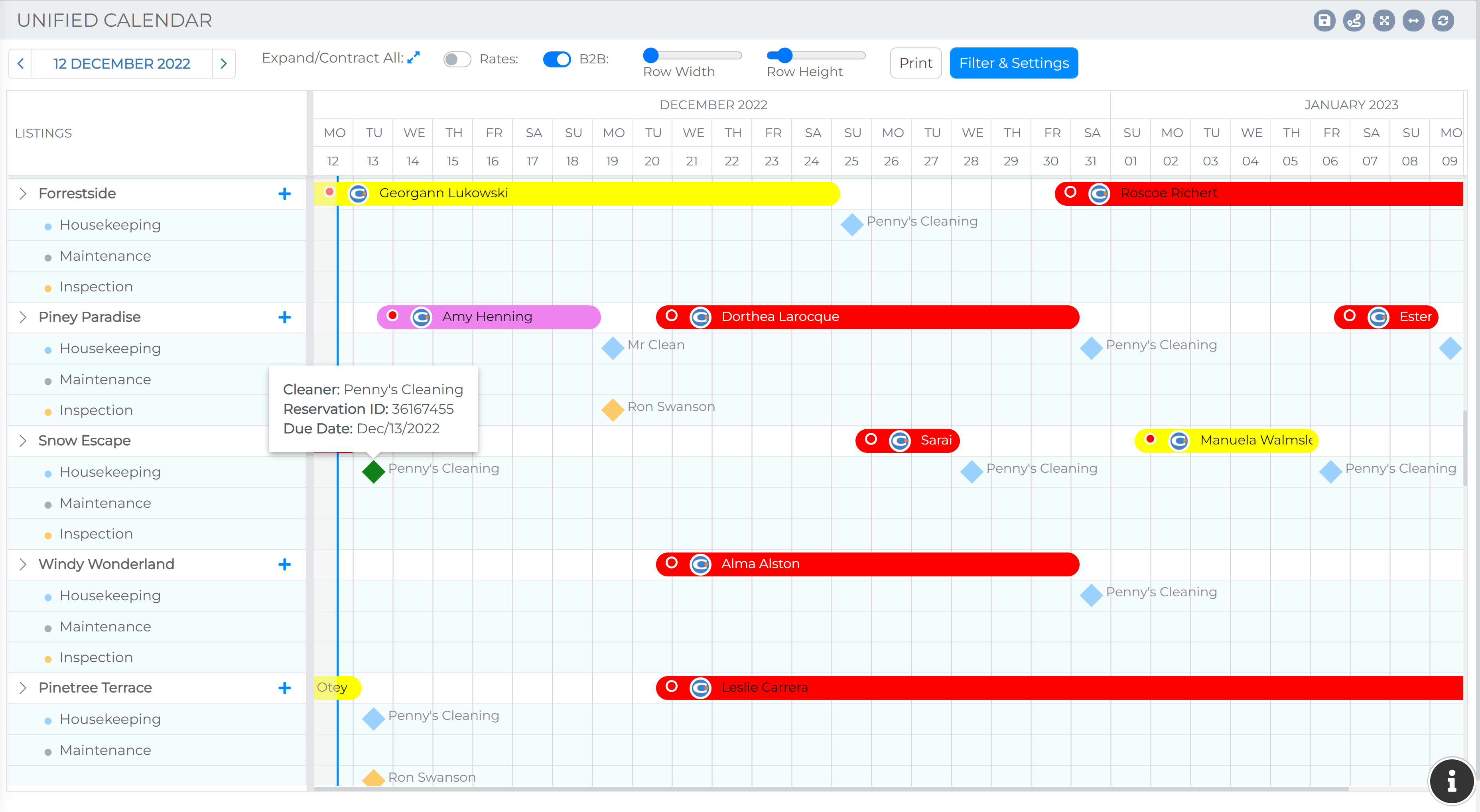Screen dimensions: 1480x812
Task: Expand the Pinetree Terrace listing
Action: click(x=23, y=687)
